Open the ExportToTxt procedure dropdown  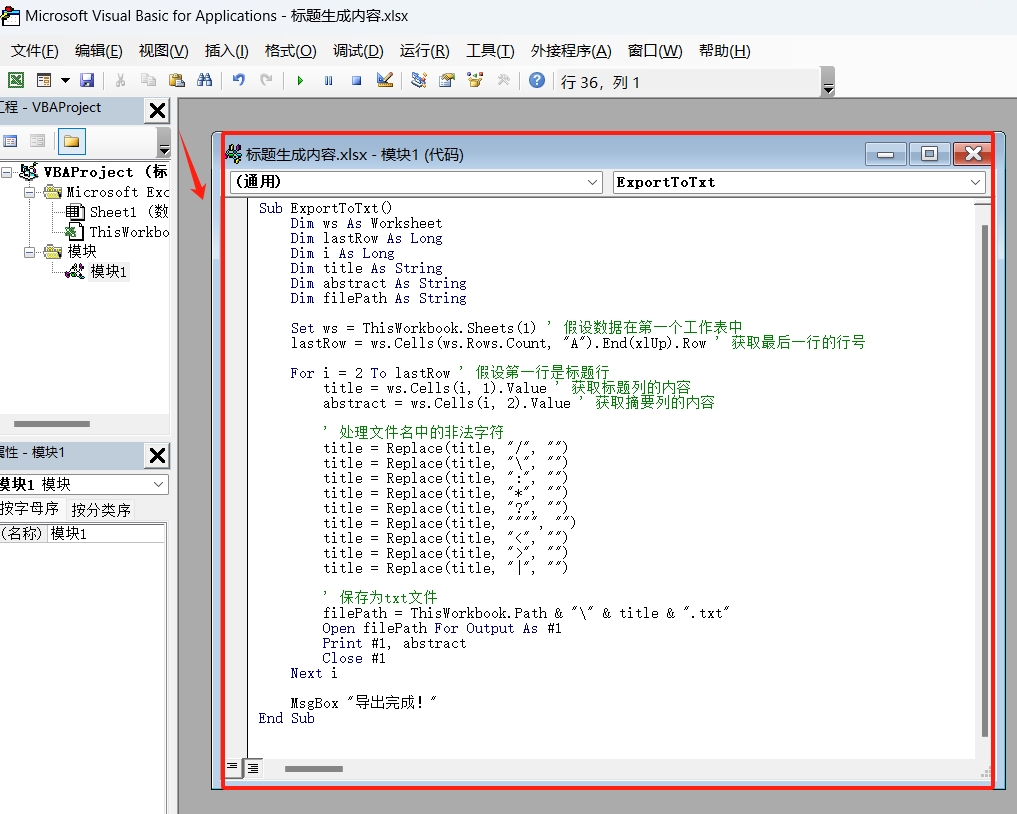[799, 182]
